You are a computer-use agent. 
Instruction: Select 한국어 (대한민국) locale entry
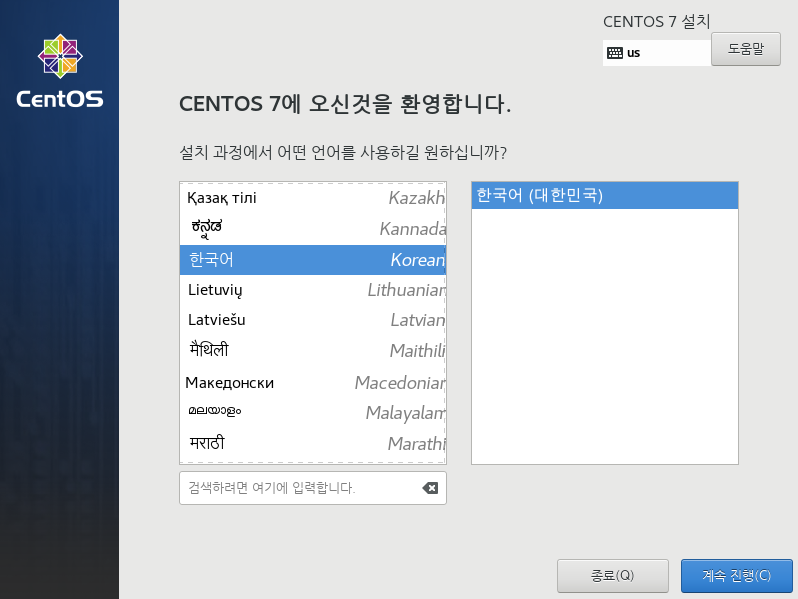[x=605, y=195]
